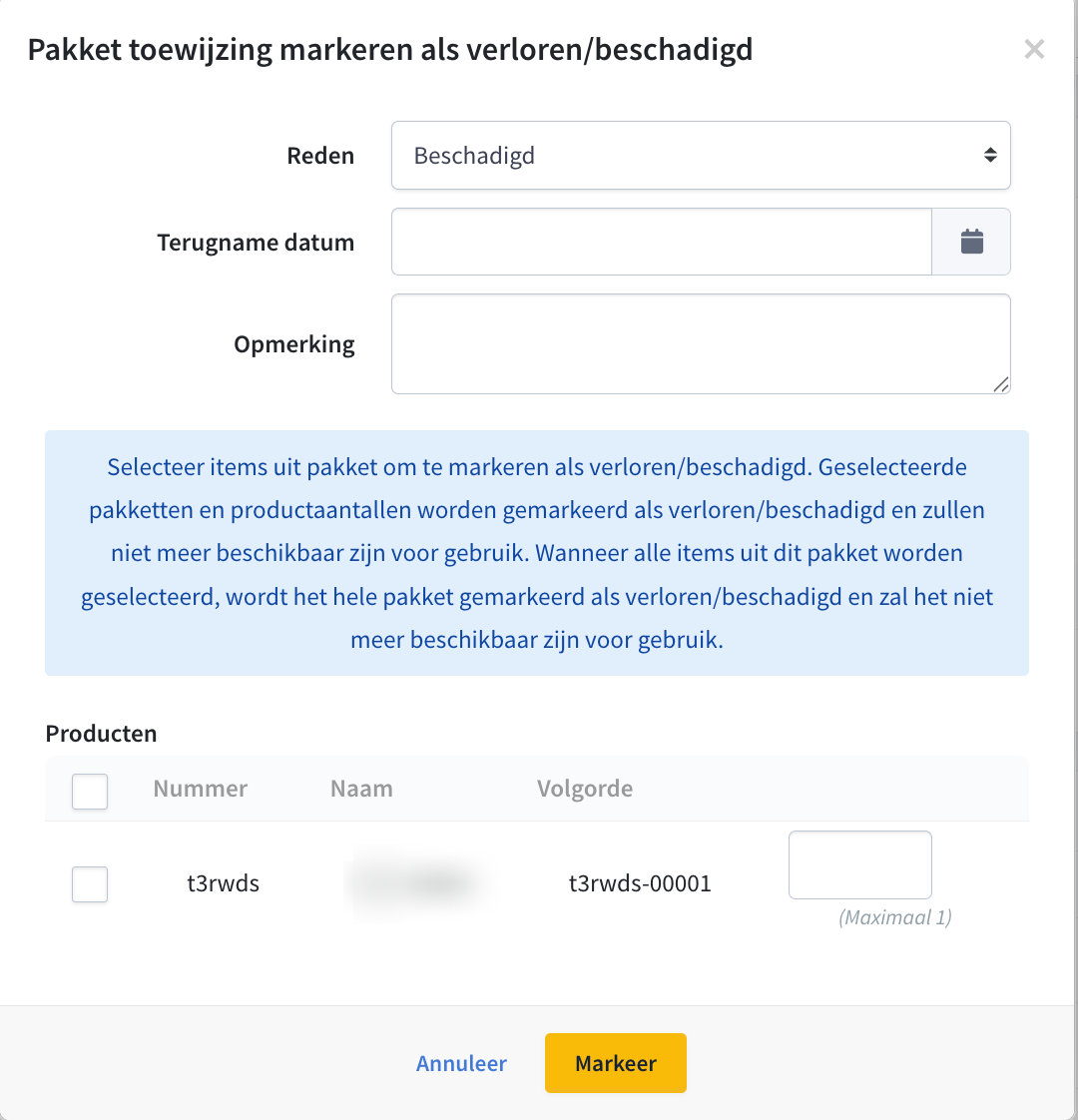Click the yellow Markeer button

[615, 1063]
